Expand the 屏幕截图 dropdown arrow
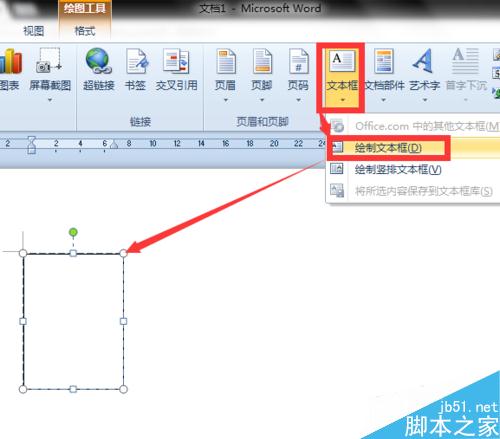500x439 pixels. click(x=50, y=100)
